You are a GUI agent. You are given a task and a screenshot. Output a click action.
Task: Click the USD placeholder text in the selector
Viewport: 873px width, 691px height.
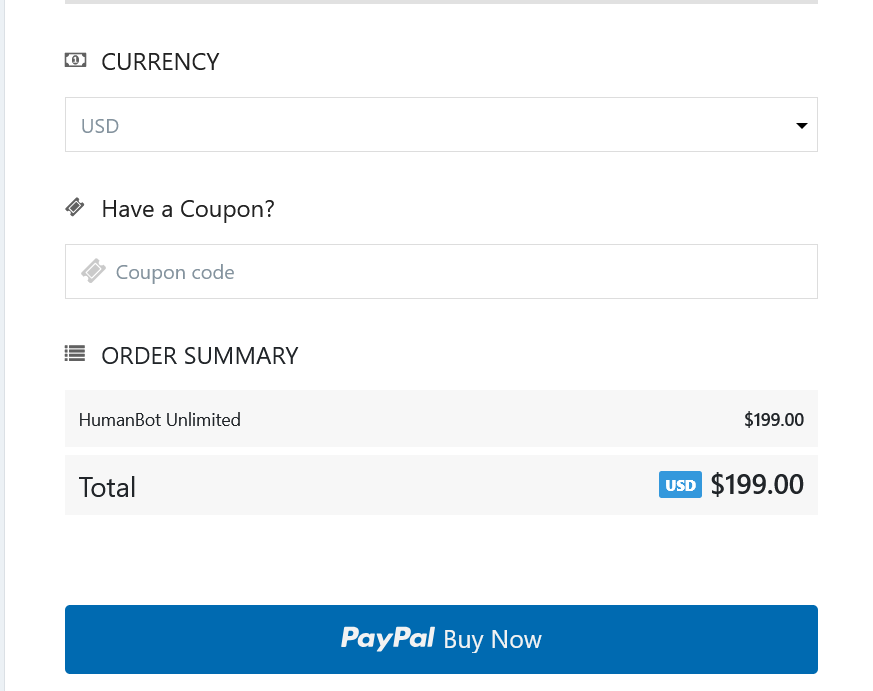(100, 125)
